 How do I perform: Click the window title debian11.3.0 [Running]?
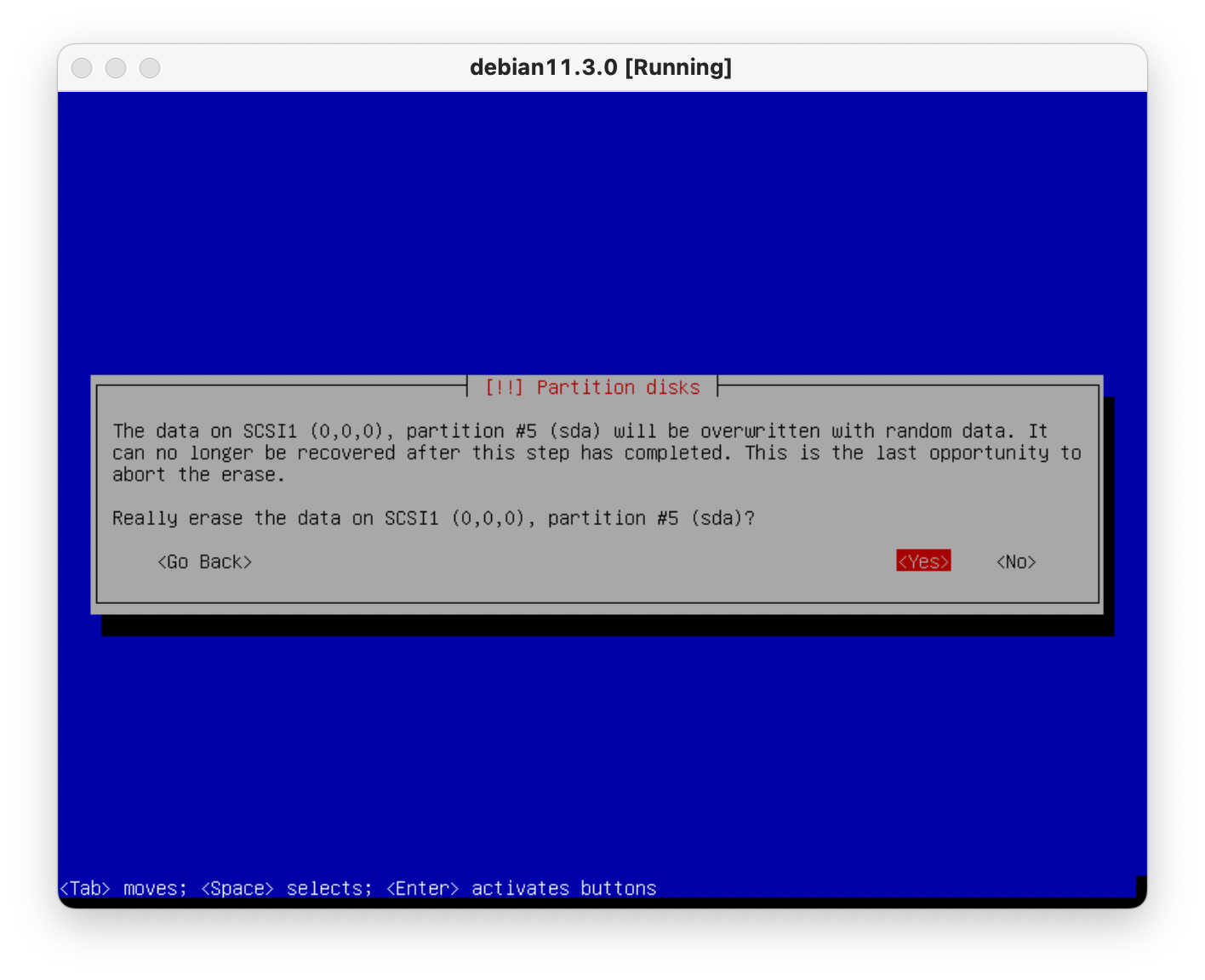[601, 67]
